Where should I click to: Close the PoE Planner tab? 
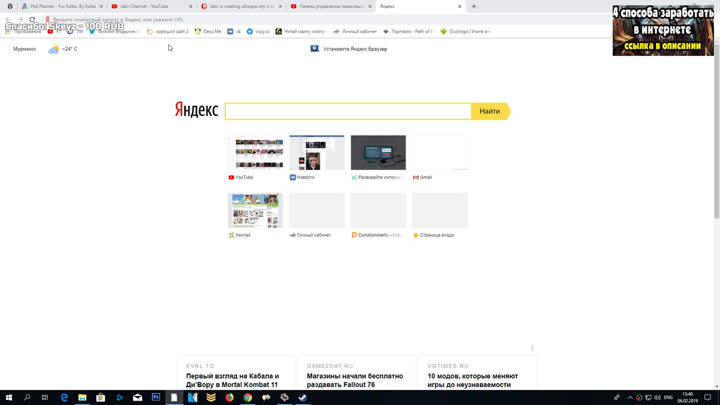[x=101, y=6]
